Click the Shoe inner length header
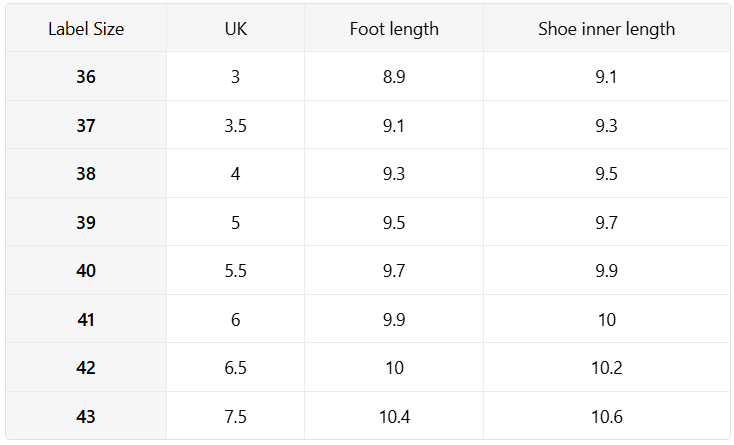 [606, 29]
